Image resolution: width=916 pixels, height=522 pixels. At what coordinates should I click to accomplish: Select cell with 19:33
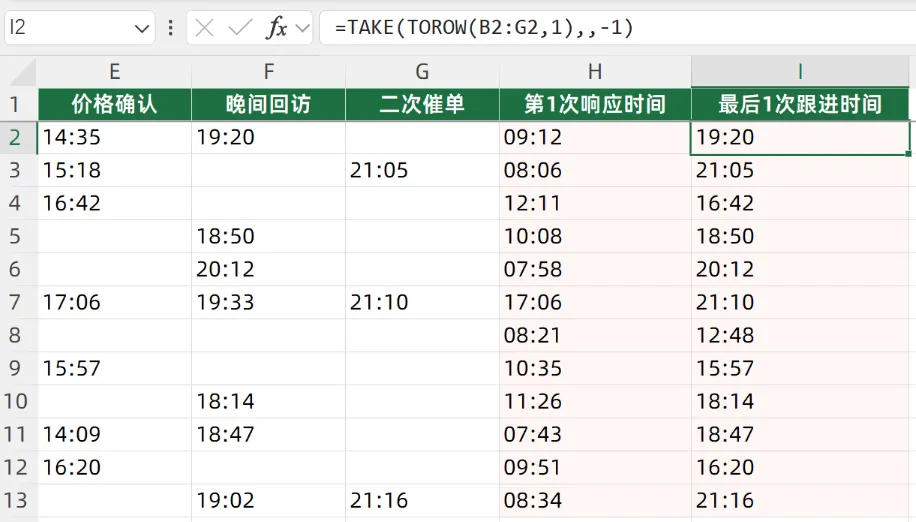point(268,302)
